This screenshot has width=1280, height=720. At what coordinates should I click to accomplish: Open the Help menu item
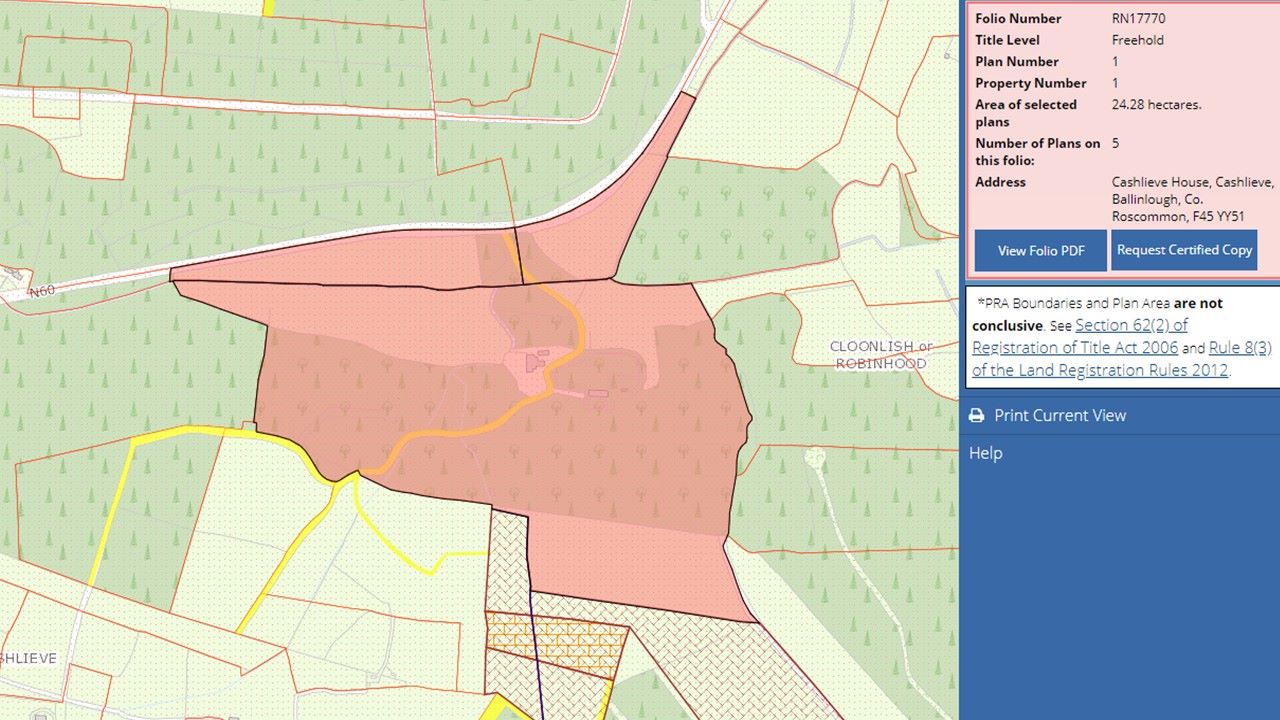(985, 453)
